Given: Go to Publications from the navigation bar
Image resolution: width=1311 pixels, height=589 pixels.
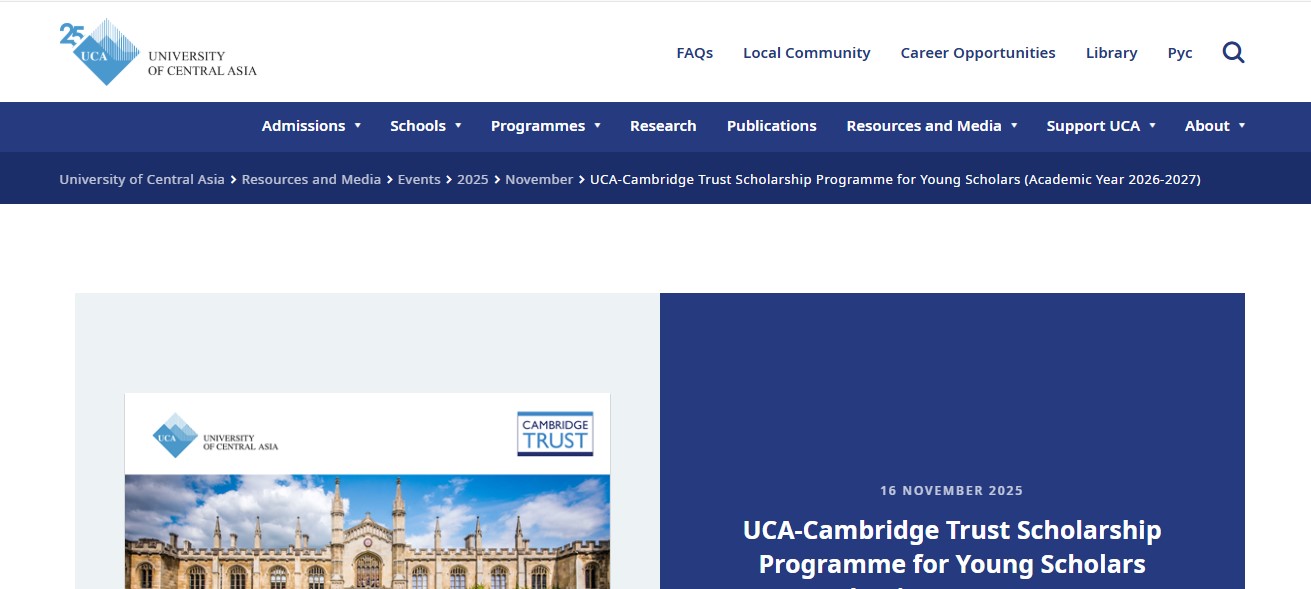Looking at the screenshot, I should pos(771,126).
